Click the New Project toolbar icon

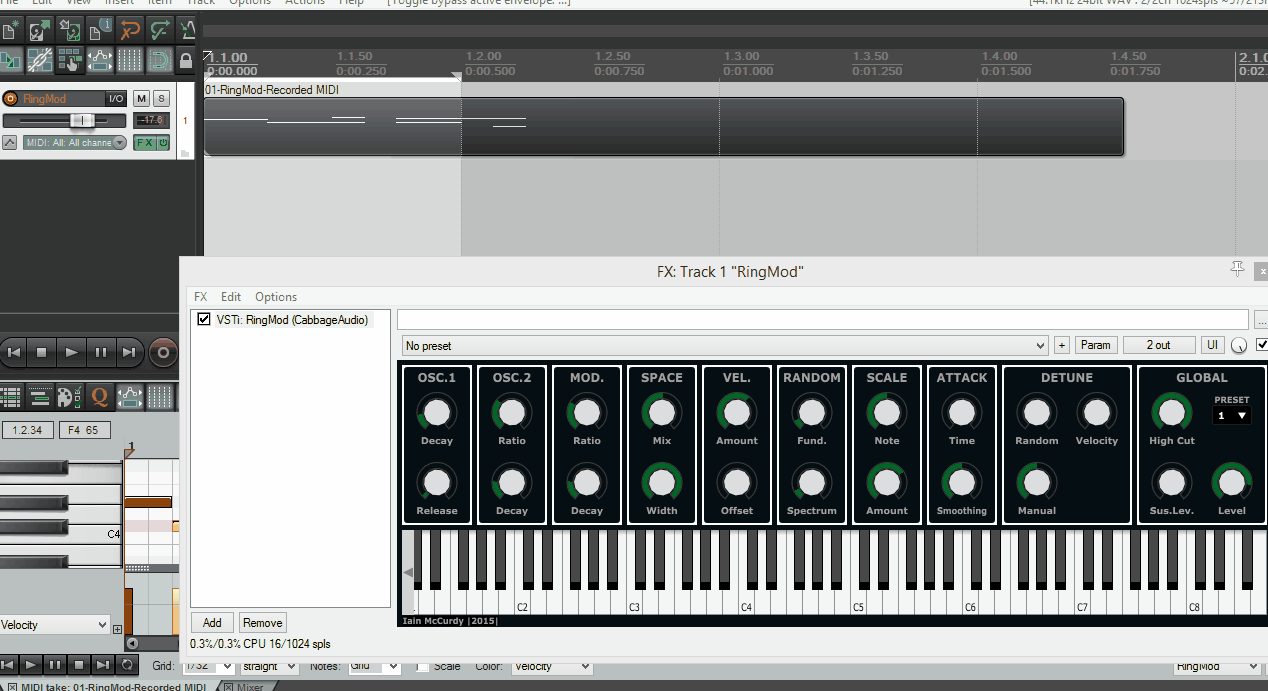[9, 30]
